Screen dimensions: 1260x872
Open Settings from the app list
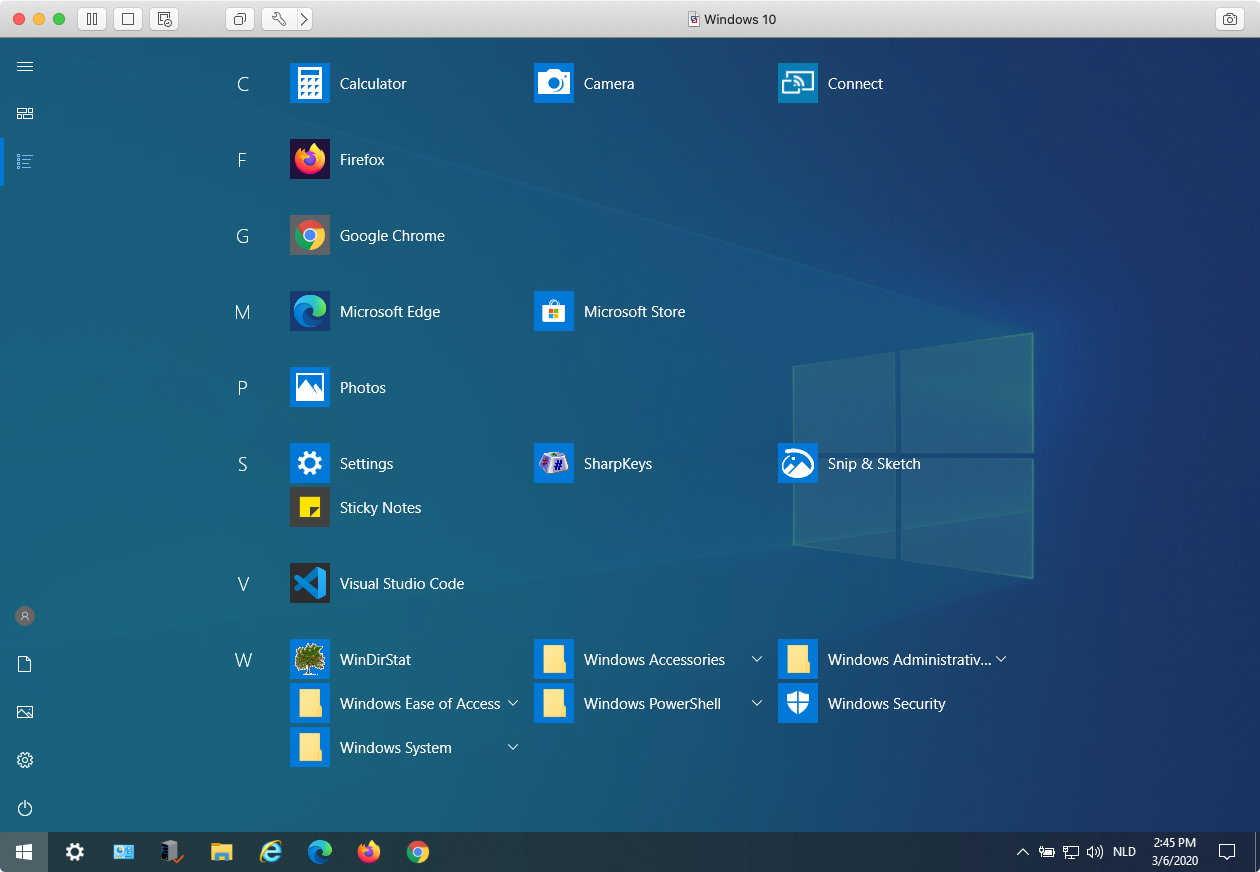(x=310, y=464)
